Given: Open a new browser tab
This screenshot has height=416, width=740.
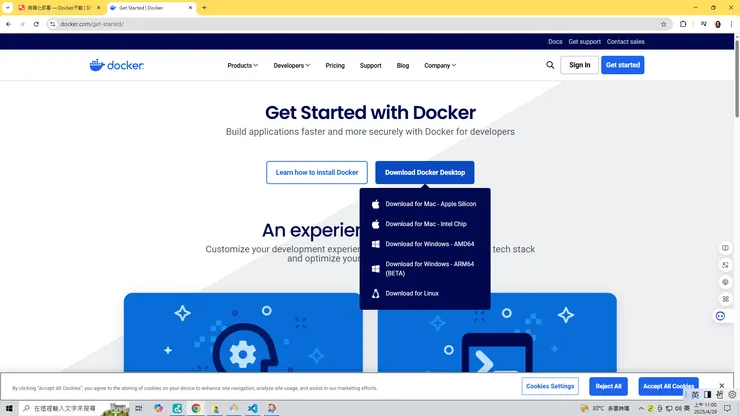Looking at the screenshot, I should [204, 8].
